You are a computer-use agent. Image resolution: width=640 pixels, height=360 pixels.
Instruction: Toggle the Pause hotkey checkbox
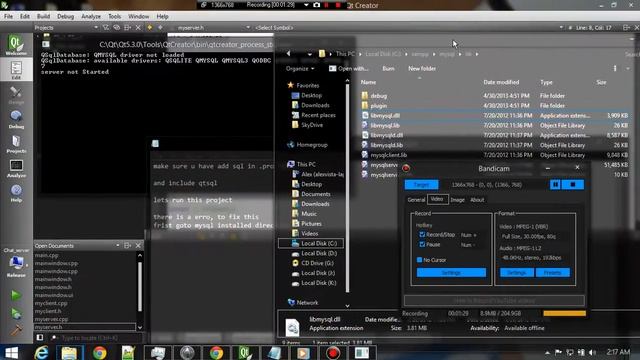tap(422, 244)
